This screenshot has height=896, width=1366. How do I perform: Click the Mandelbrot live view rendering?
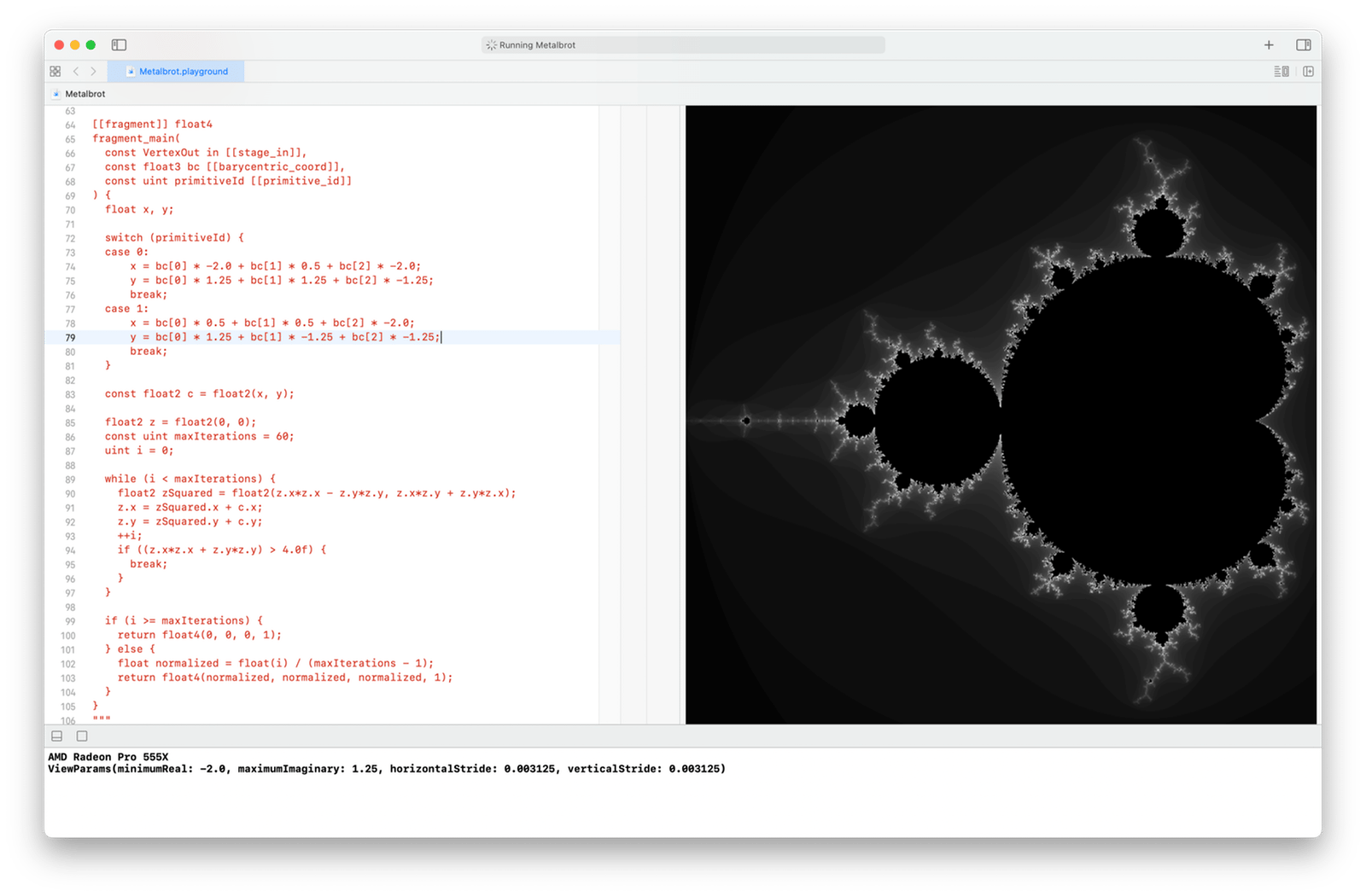(1001, 415)
